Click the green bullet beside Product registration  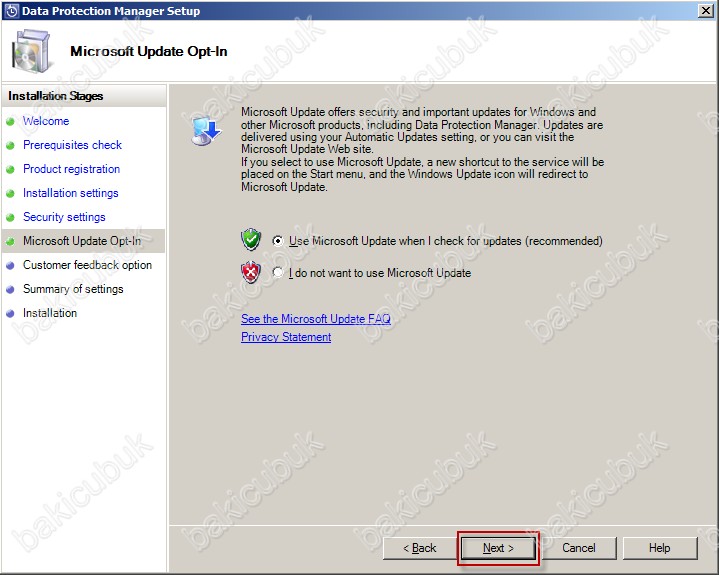[x=10, y=169]
